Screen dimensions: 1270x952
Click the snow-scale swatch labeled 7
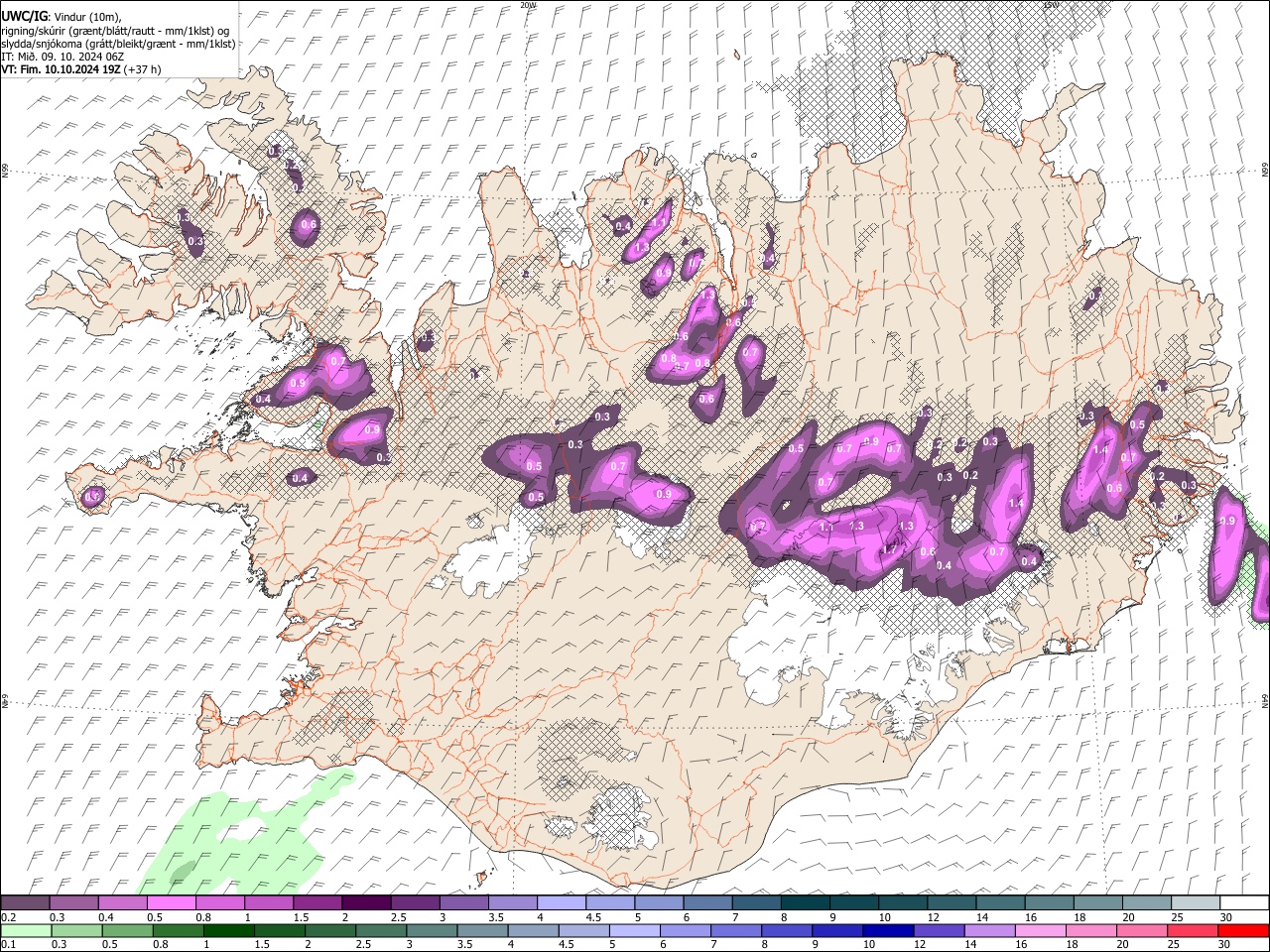(757, 902)
